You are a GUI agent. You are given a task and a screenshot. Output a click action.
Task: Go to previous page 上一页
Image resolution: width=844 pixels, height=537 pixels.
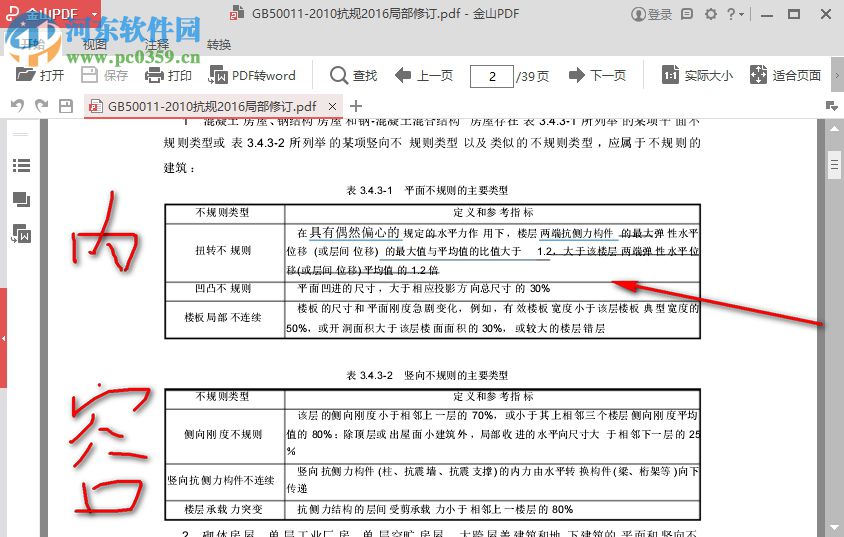(x=424, y=75)
